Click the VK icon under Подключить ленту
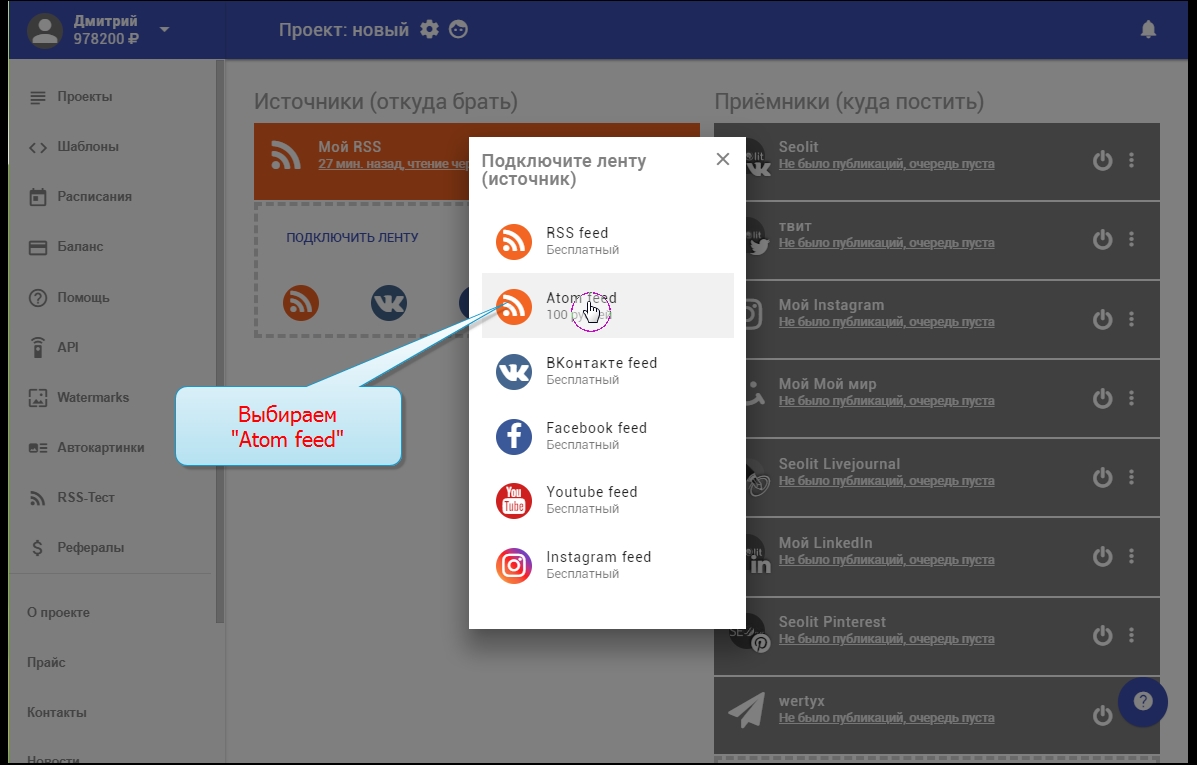 click(389, 302)
